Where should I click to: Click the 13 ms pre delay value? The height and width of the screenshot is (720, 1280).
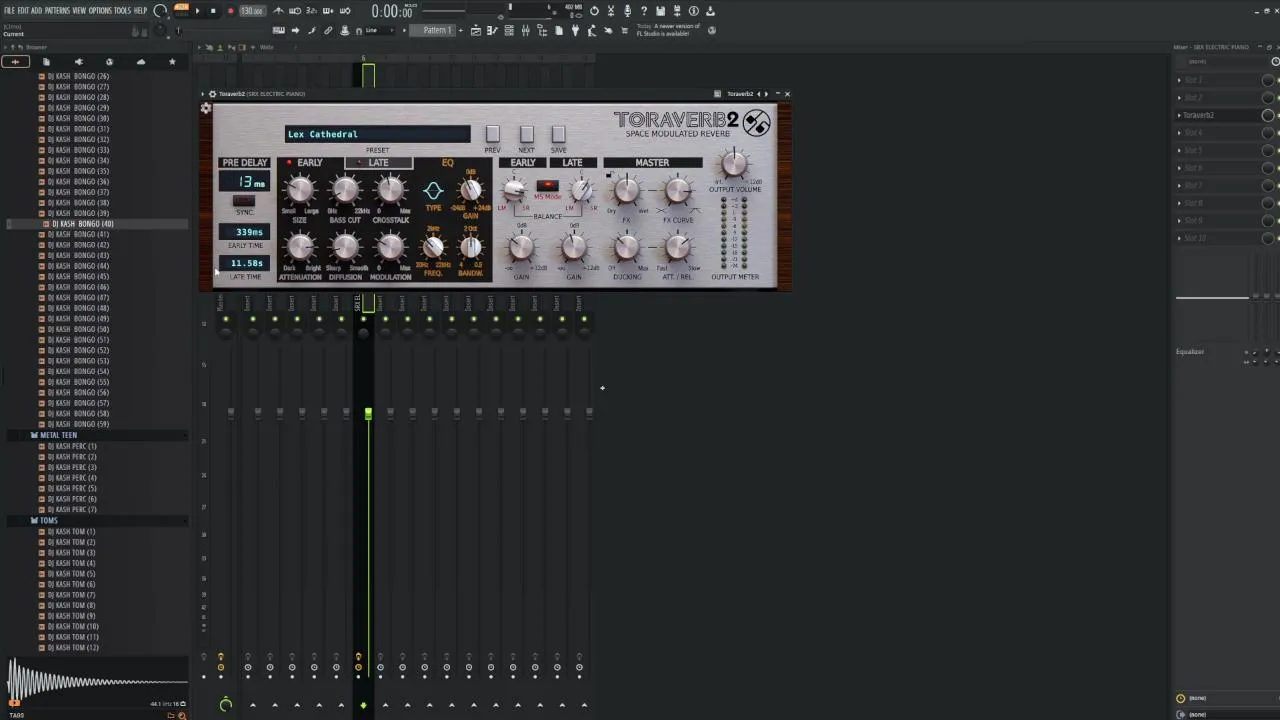(x=244, y=182)
